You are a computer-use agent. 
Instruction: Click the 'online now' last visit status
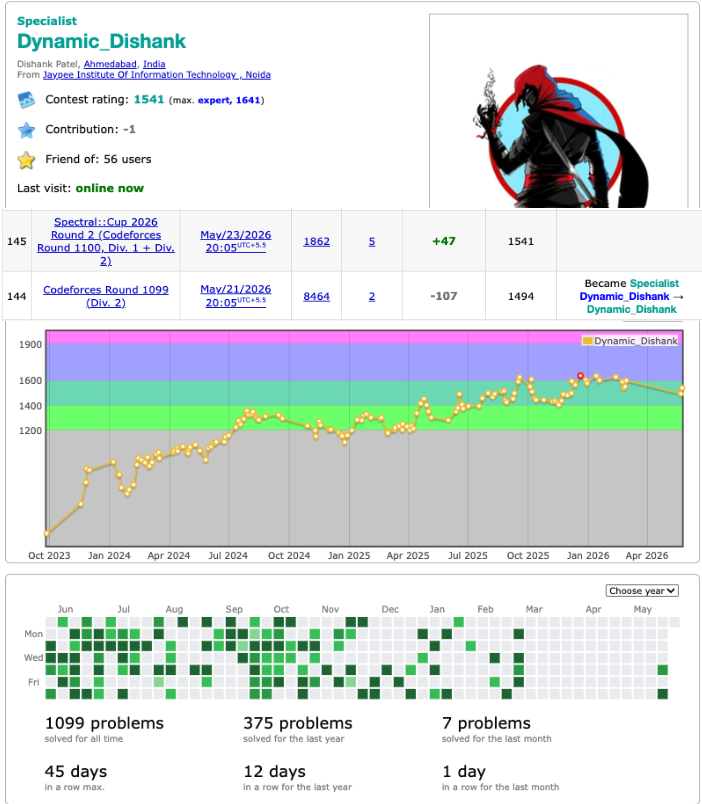click(x=110, y=188)
